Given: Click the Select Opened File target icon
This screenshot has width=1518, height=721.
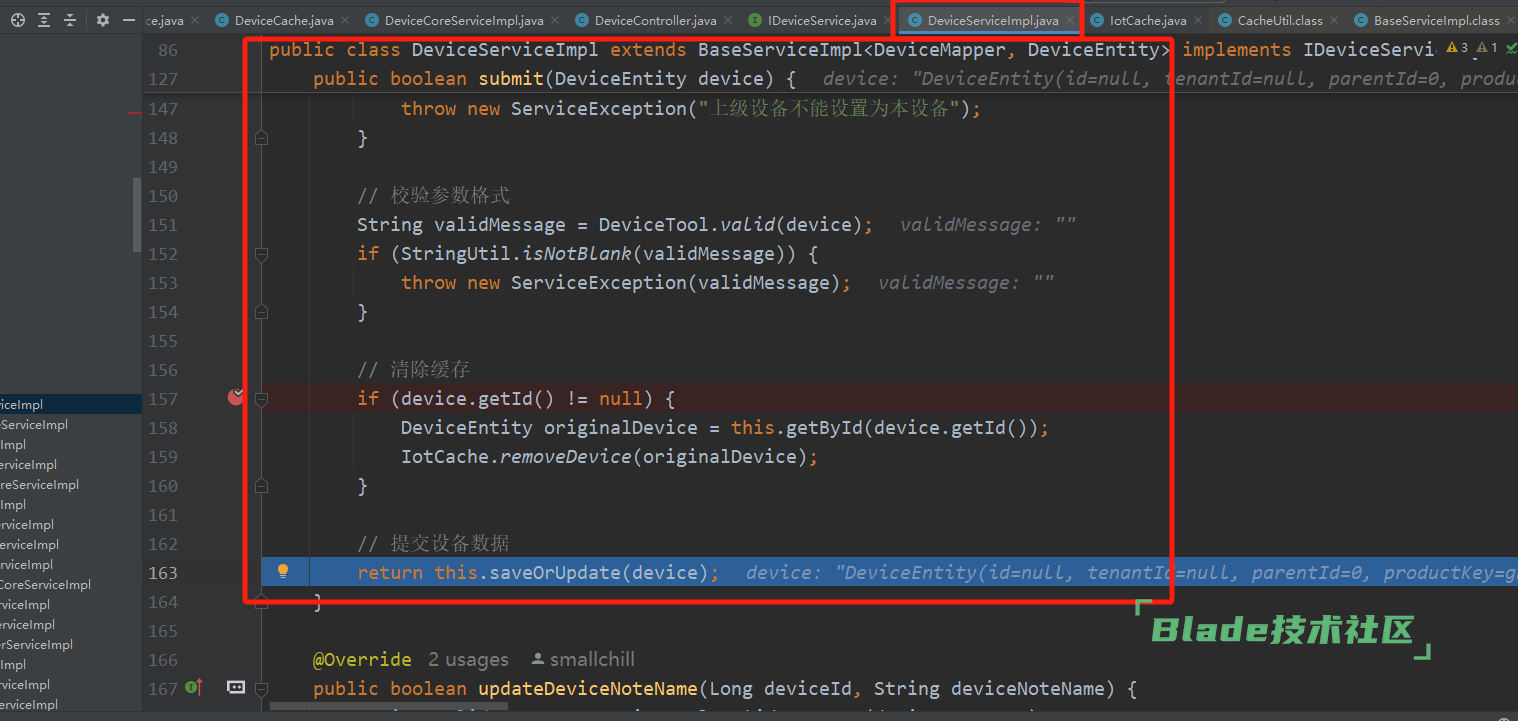Looking at the screenshot, I should click(17, 20).
